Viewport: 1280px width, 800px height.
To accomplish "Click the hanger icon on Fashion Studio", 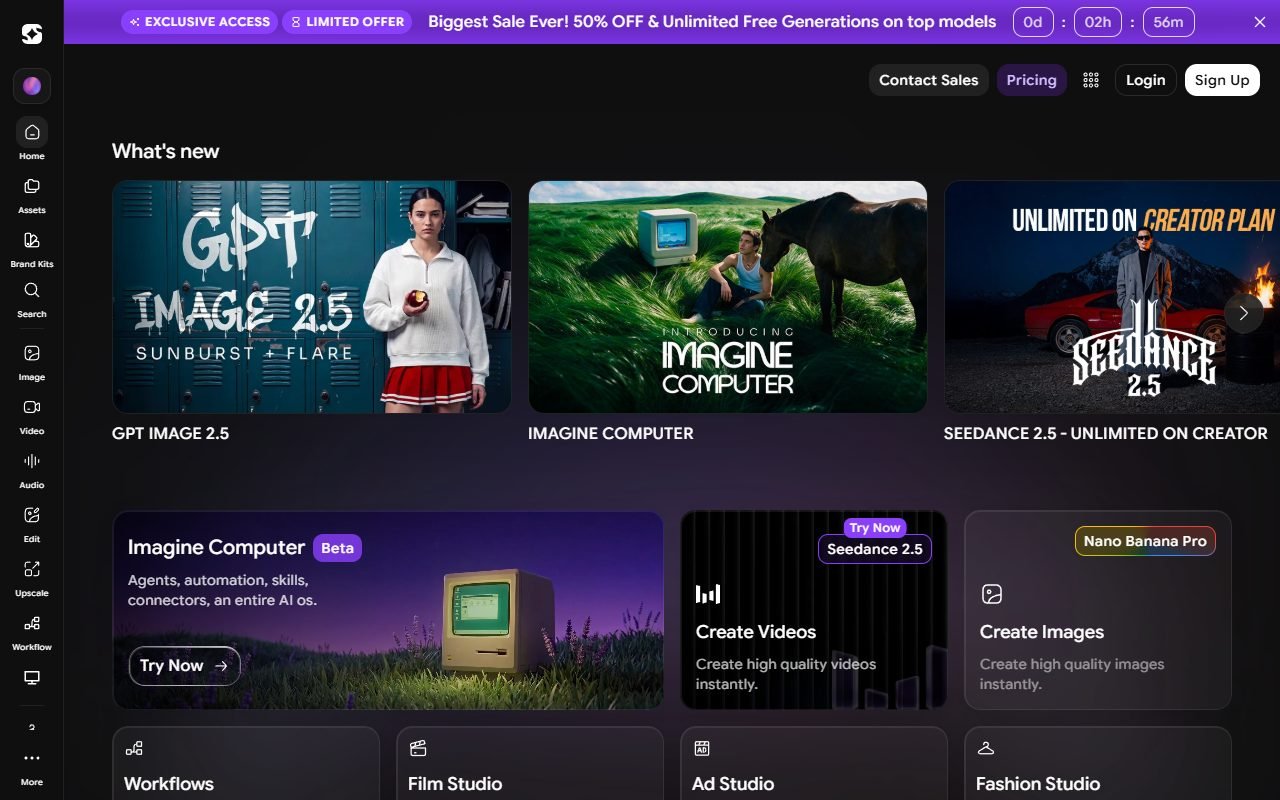I will point(986,748).
